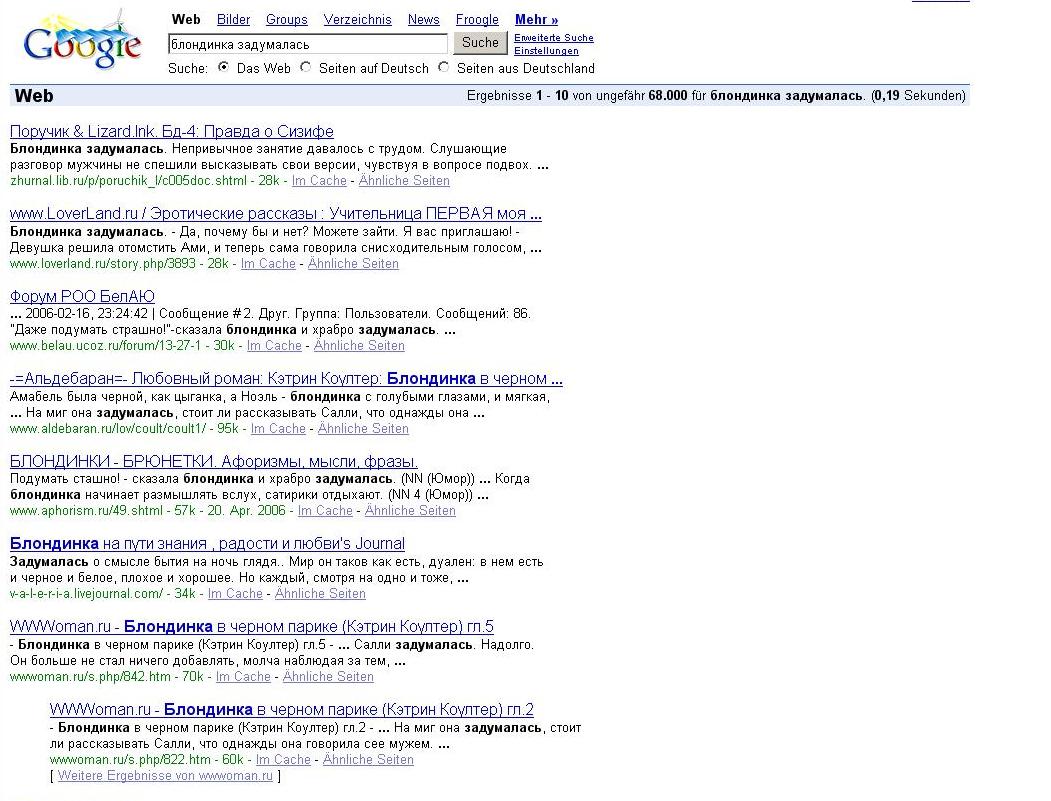Open 'Erweiterte Suche' link

[554, 38]
